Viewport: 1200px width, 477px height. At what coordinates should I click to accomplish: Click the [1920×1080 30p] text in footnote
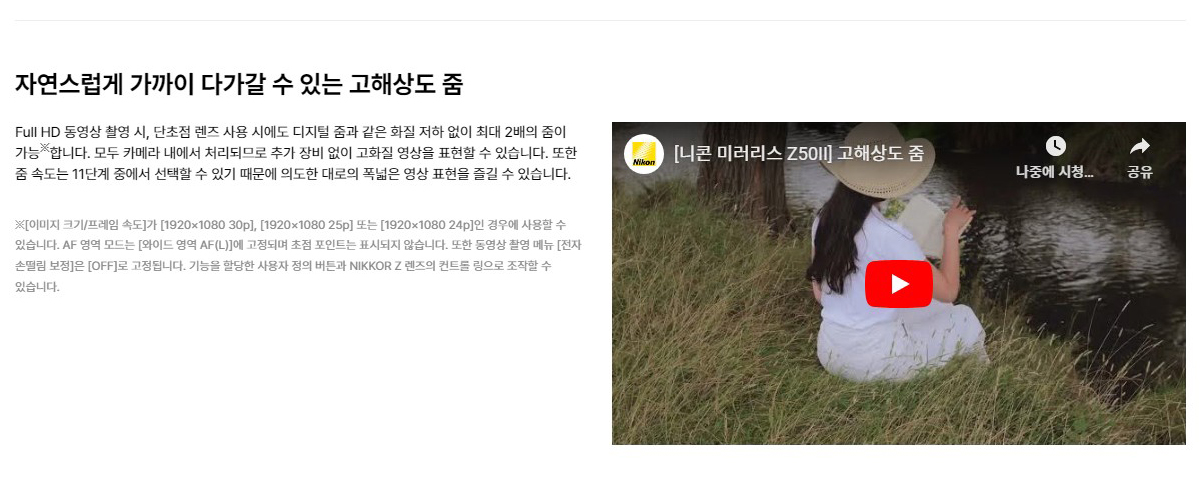206,224
